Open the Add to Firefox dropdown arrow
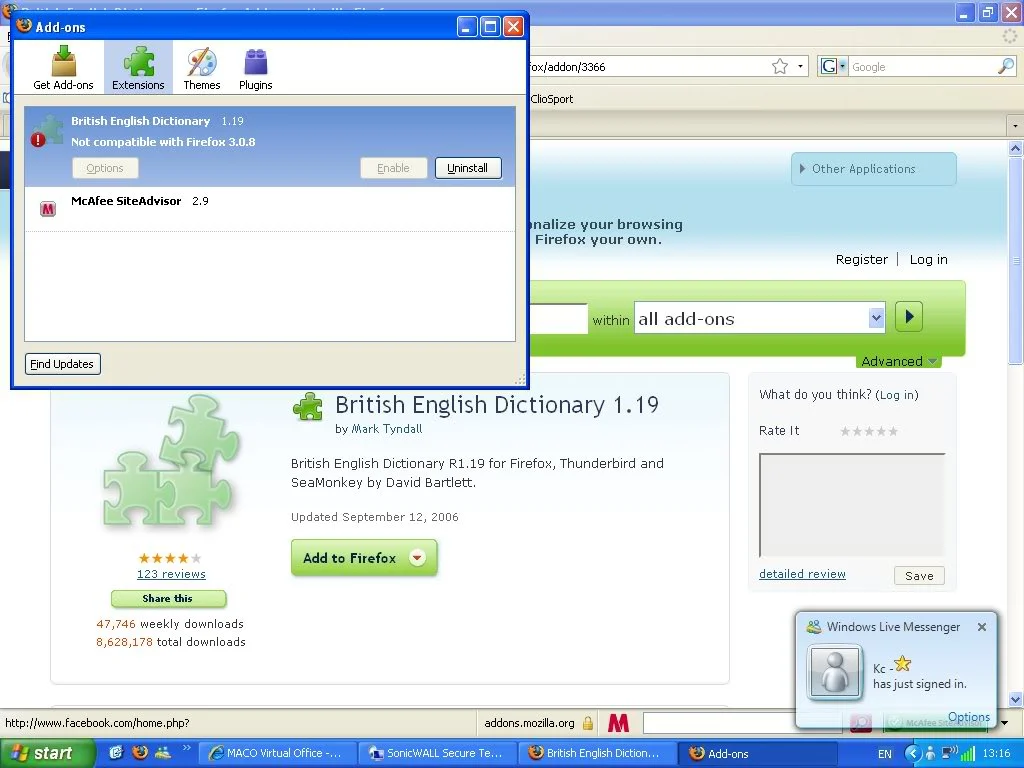This screenshot has height=768, width=1024. tap(417, 557)
